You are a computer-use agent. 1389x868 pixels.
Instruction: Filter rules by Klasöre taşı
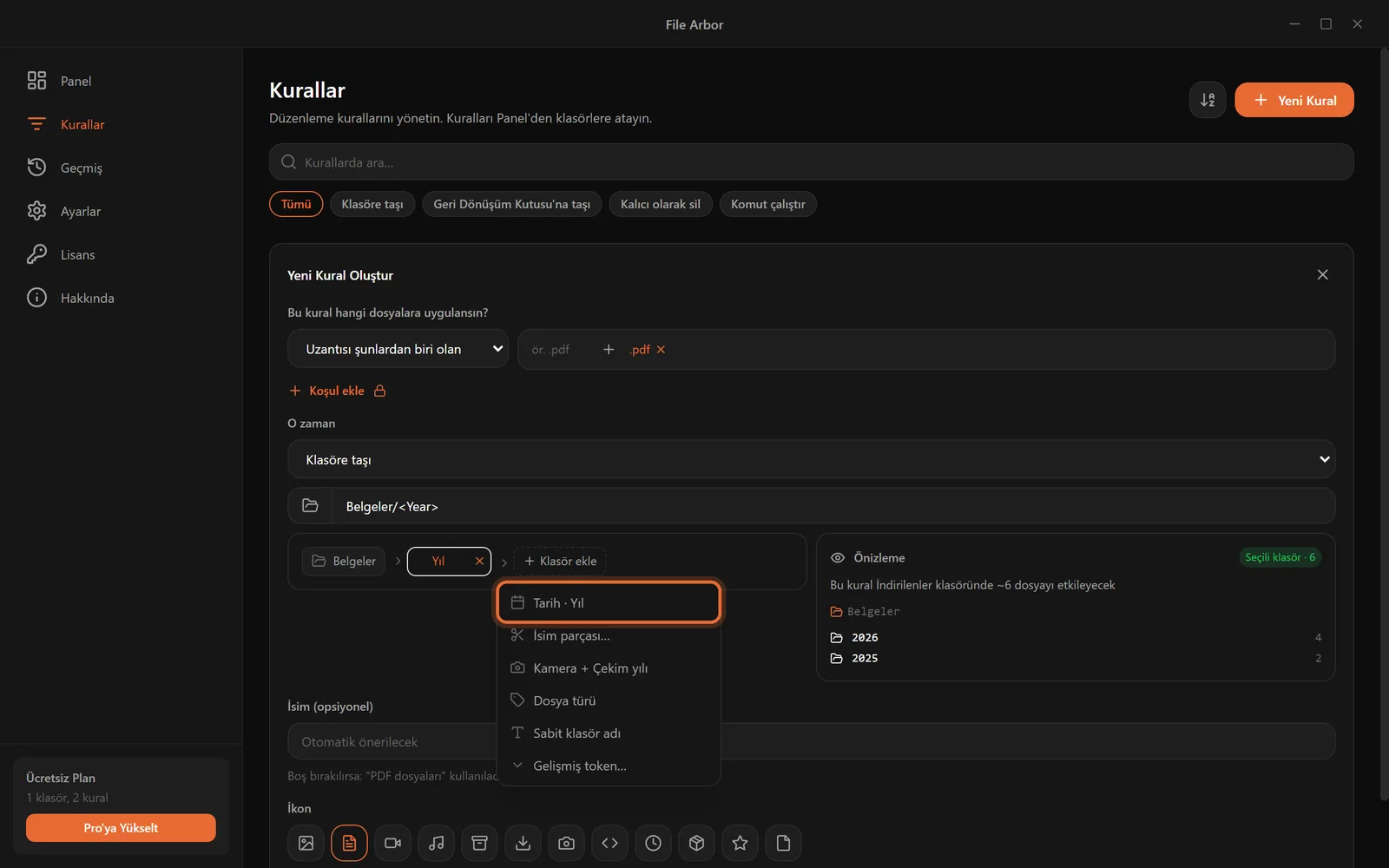372,204
